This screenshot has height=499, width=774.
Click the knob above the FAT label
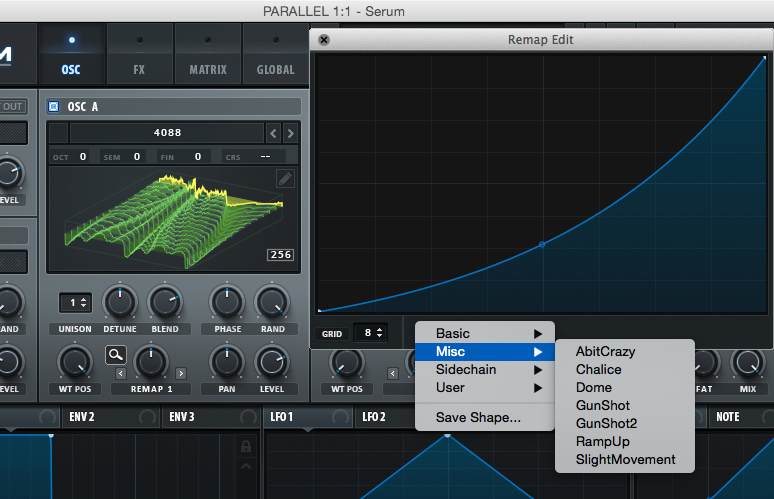[704, 363]
